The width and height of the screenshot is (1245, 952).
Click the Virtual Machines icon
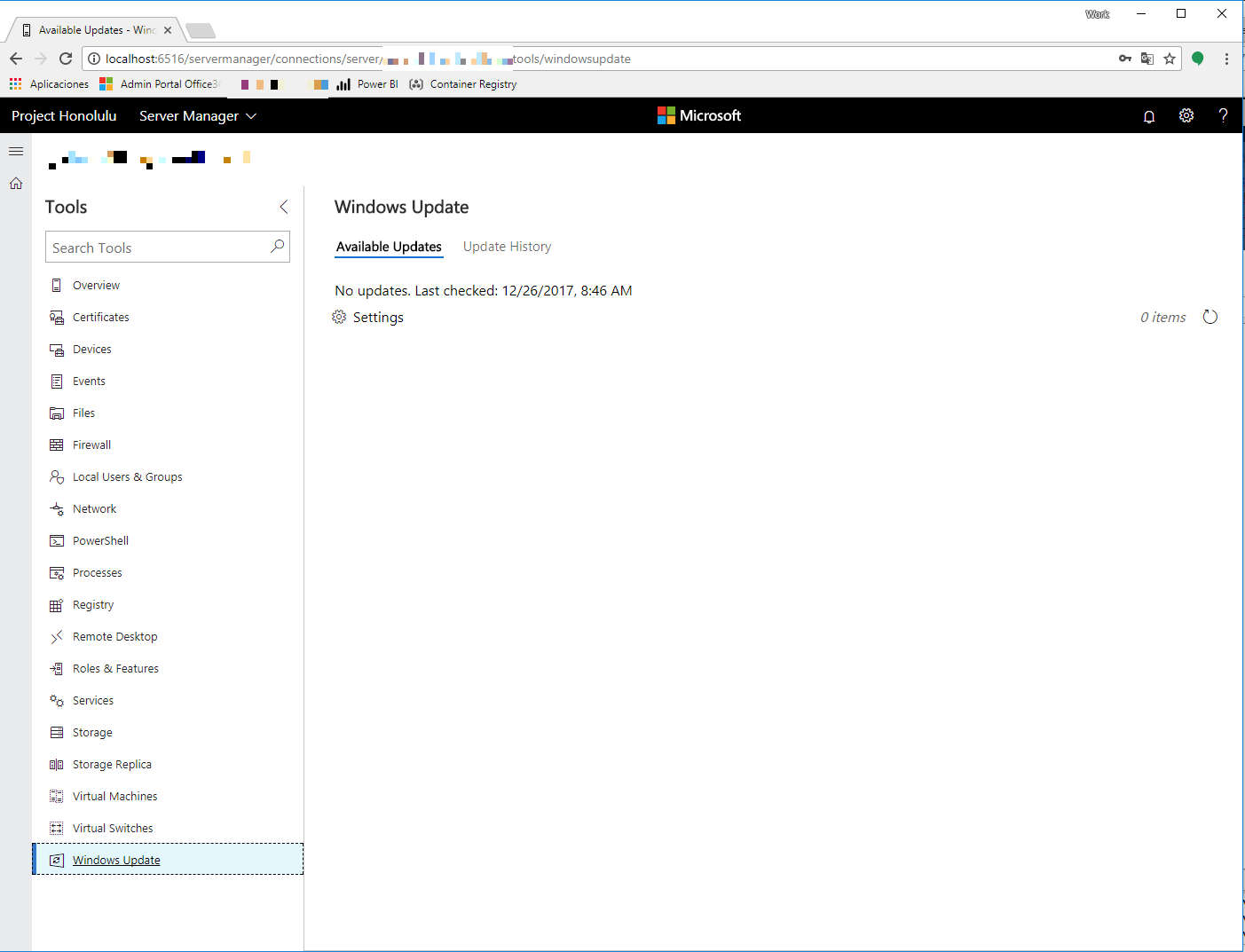57,796
